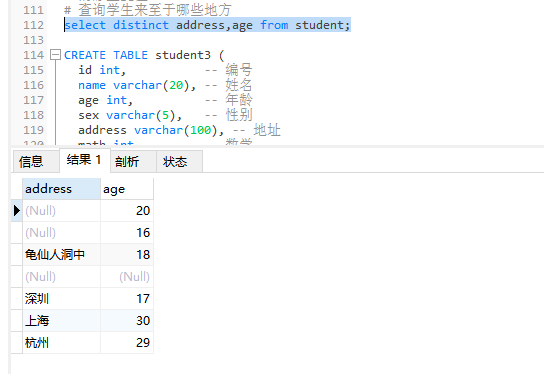Switch to the 结果 1 tab

[x=85, y=160]
